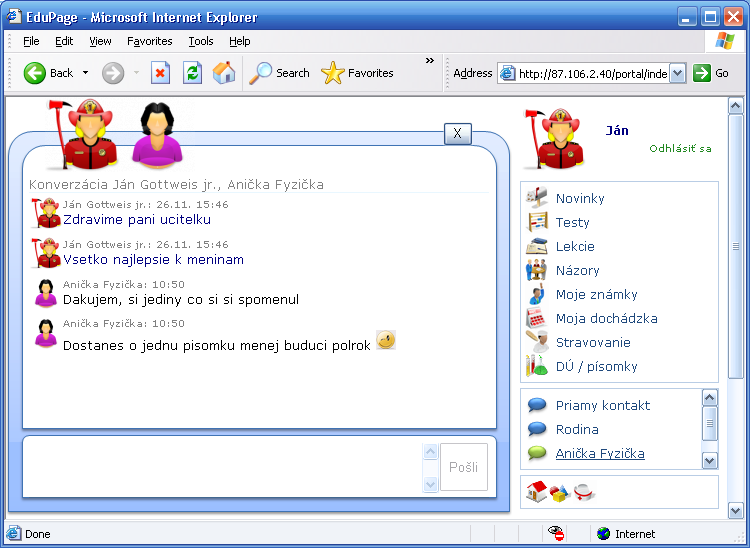Click the browser Stop icon
The image size is (750, 548).
160,73
